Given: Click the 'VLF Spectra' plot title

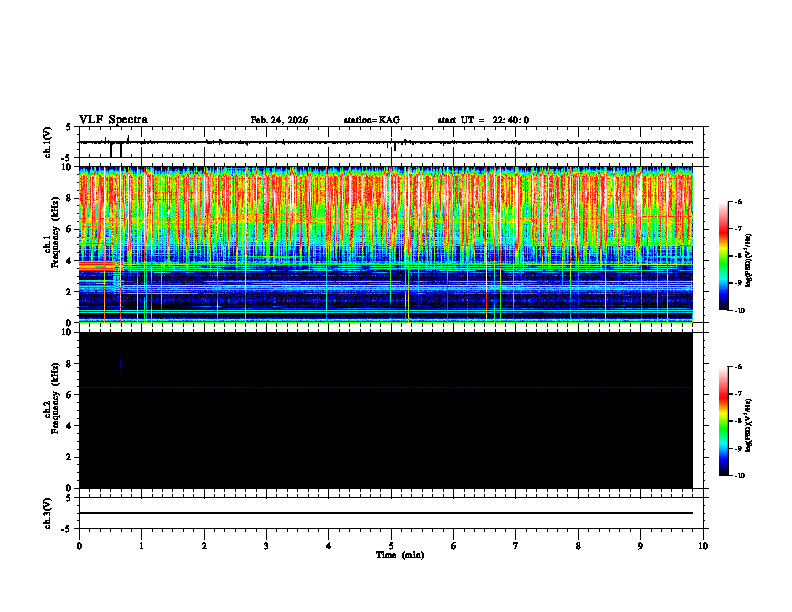Looking at the screenshot, I should pos(113,120).
